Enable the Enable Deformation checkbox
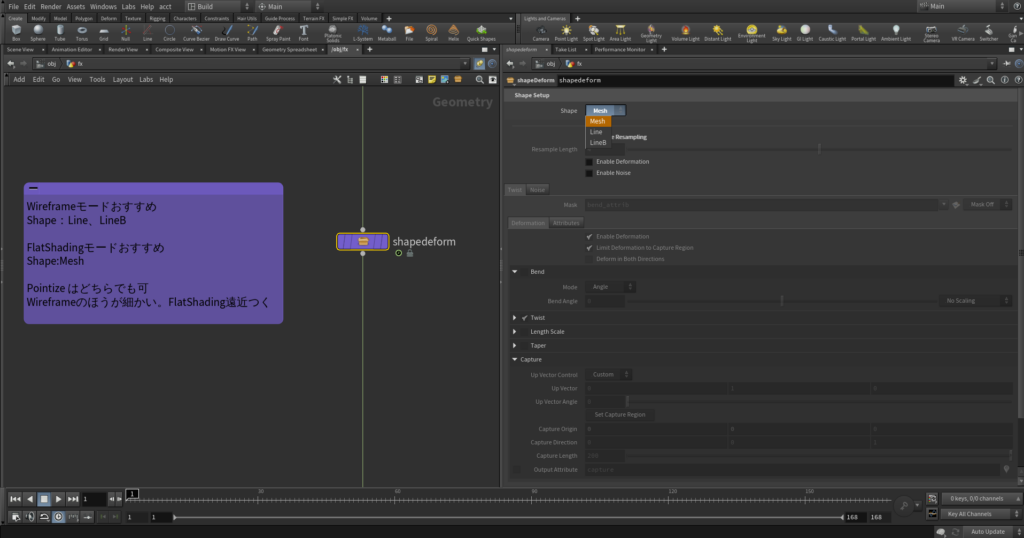The image size is (1024, 538). tap(589, 161)
